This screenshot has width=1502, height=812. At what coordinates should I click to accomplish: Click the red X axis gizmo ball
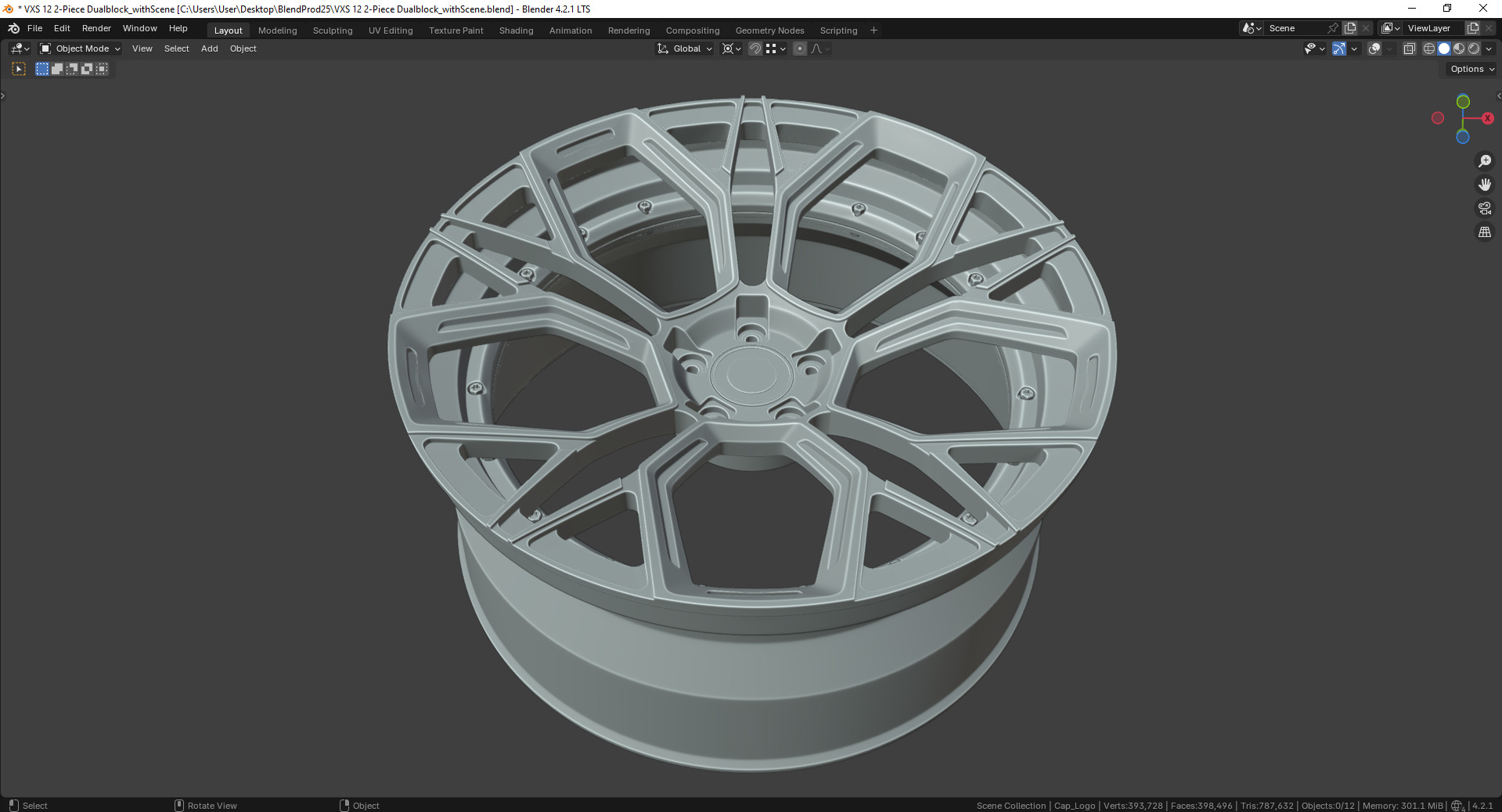1487,118
